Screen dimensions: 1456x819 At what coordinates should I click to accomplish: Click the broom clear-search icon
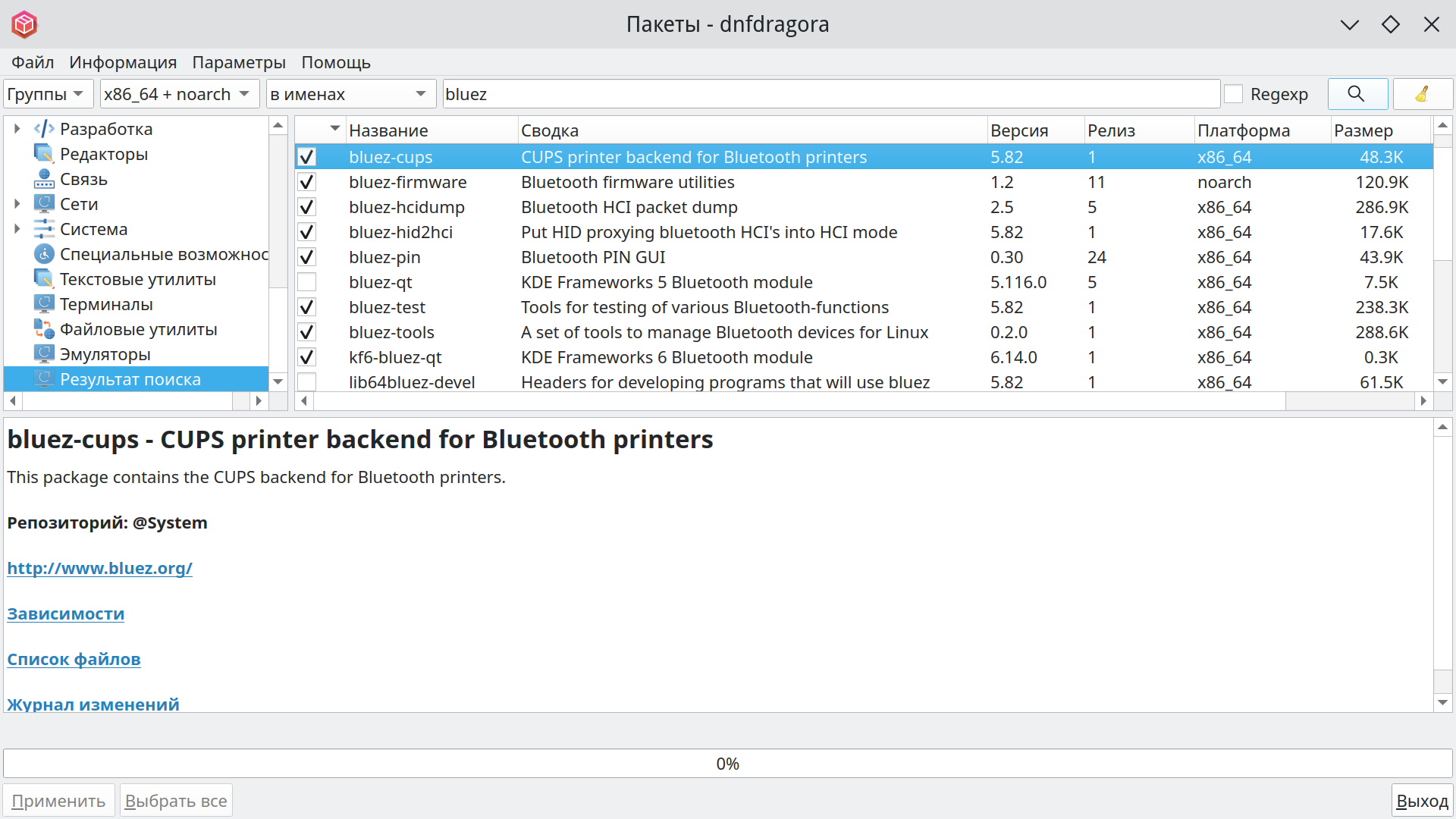point(1422,94)
